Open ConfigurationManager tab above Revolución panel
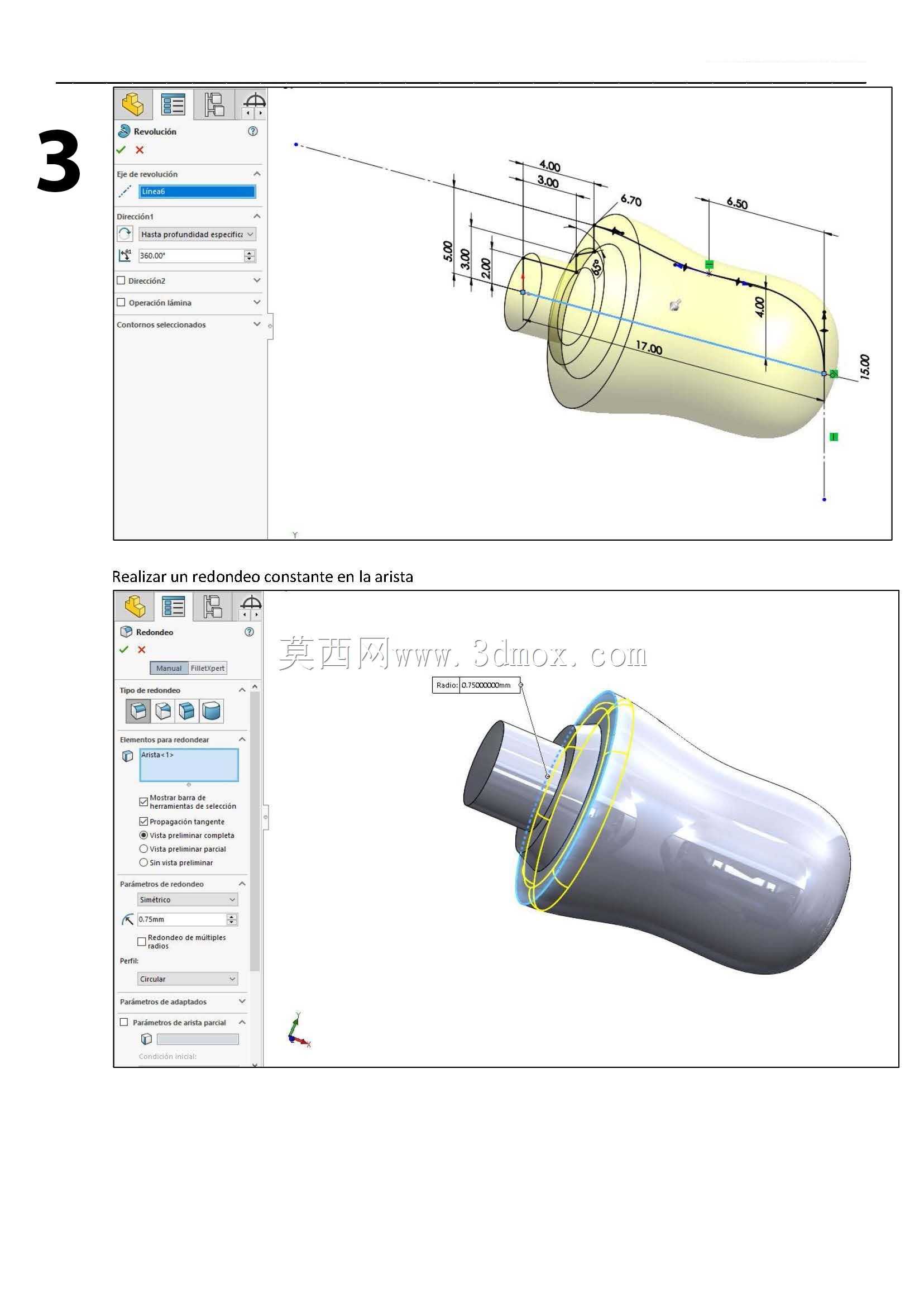 pos(214,105)
